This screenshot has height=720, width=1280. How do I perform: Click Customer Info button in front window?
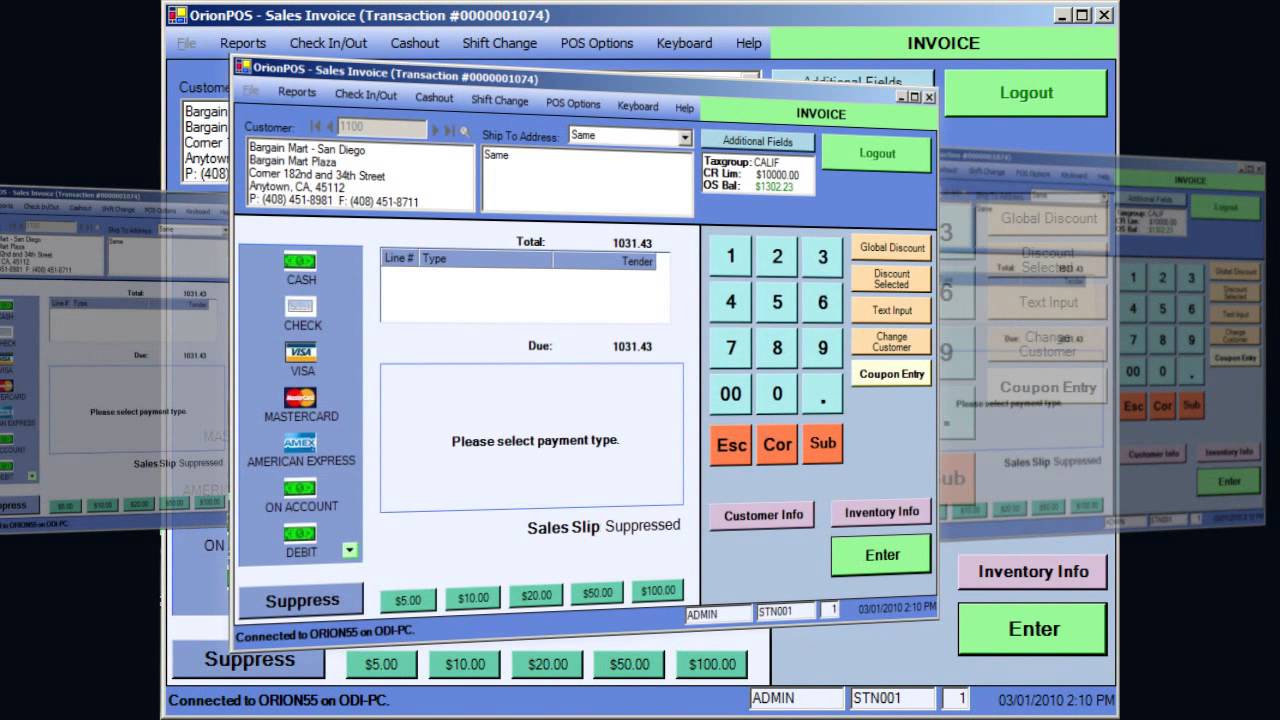[763, 515]
